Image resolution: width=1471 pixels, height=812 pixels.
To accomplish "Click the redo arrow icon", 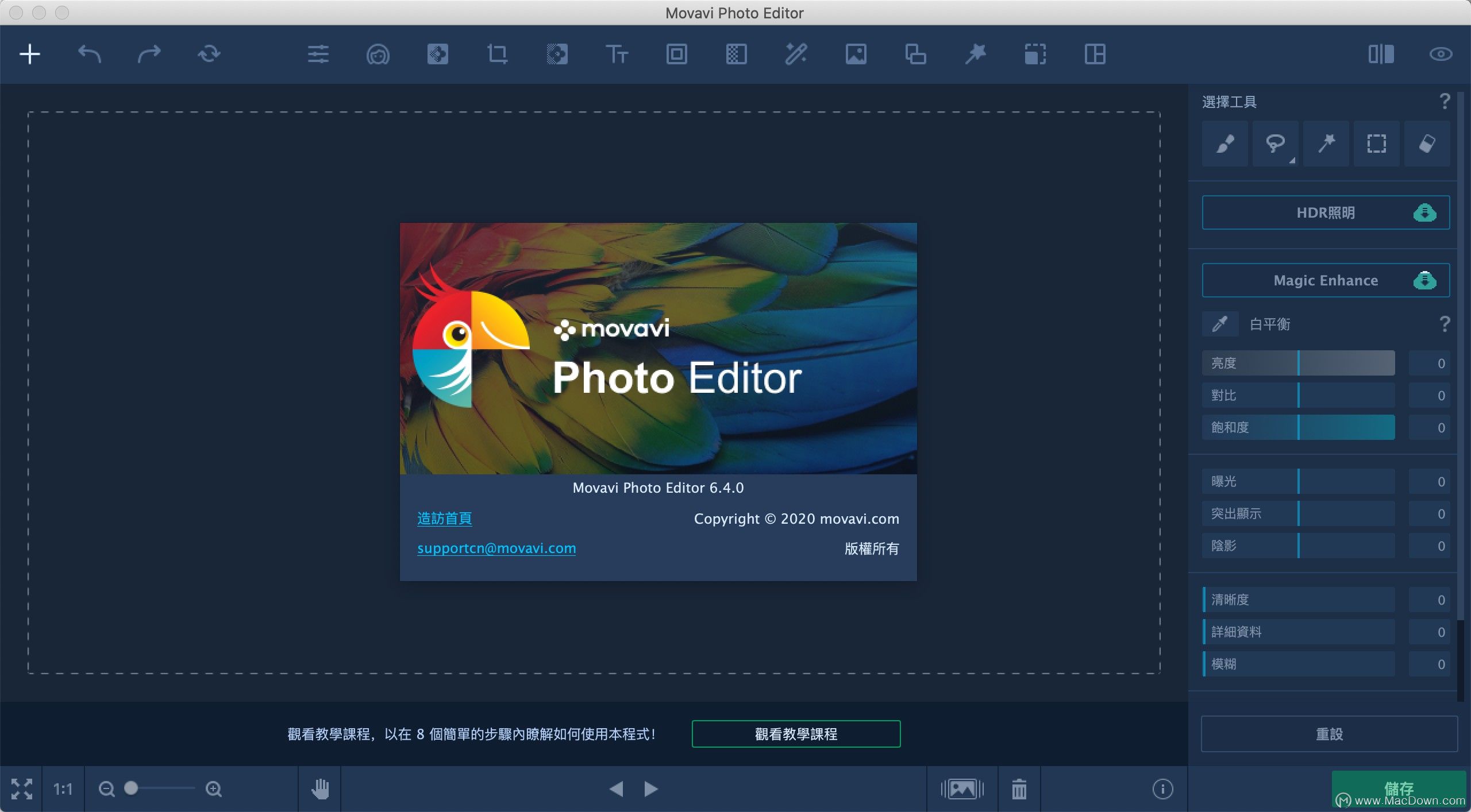I will (149, 55).
